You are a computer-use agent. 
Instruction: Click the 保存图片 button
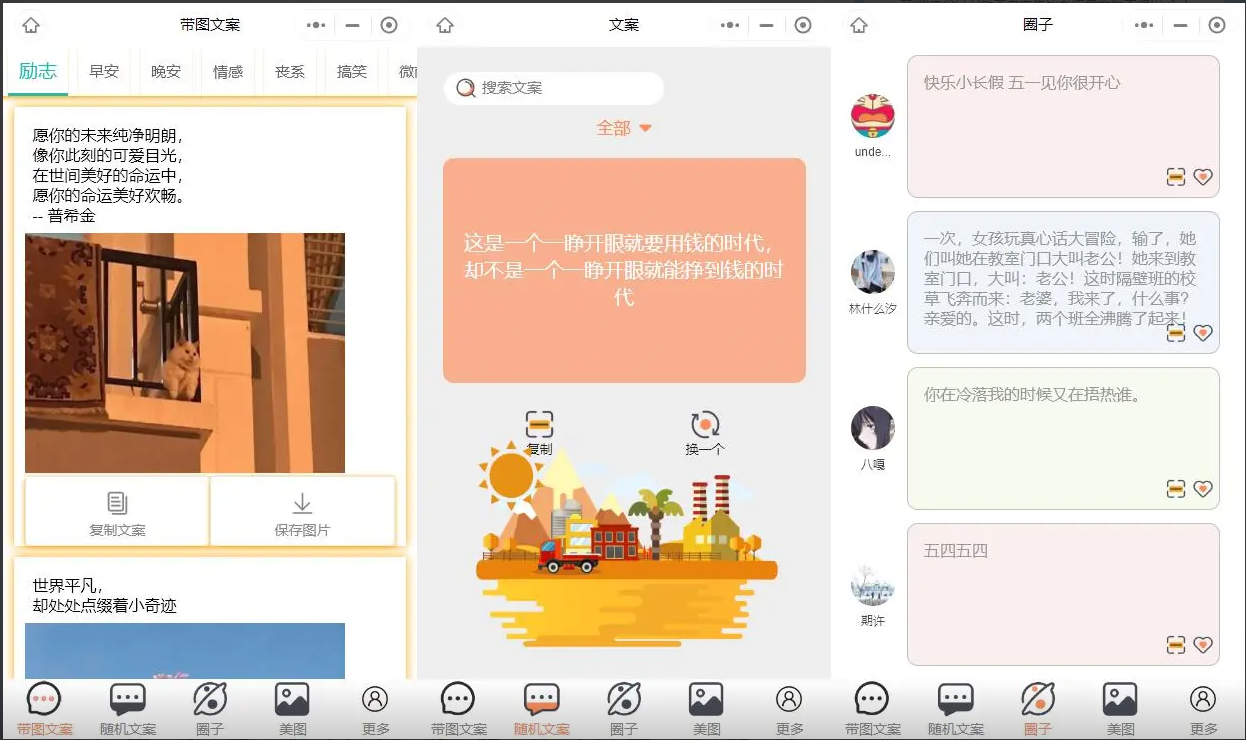tap(302, 512)
